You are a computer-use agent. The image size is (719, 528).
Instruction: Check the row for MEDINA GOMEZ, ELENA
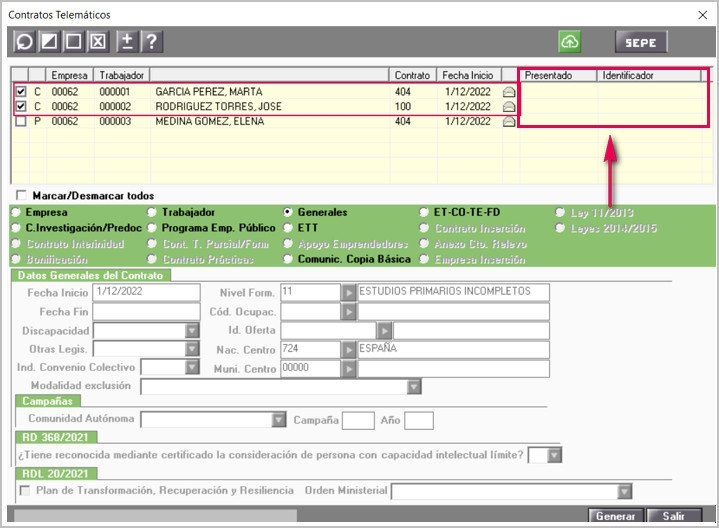point(21,122)
